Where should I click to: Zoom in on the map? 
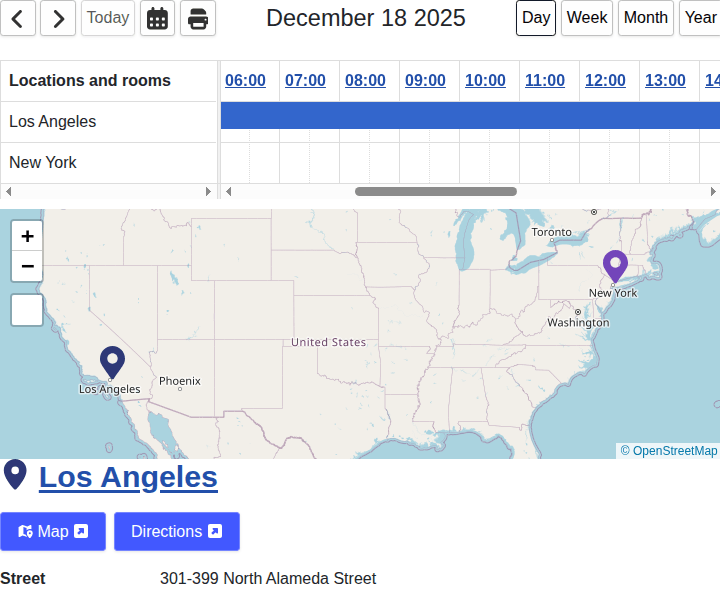tap(27, 236)
